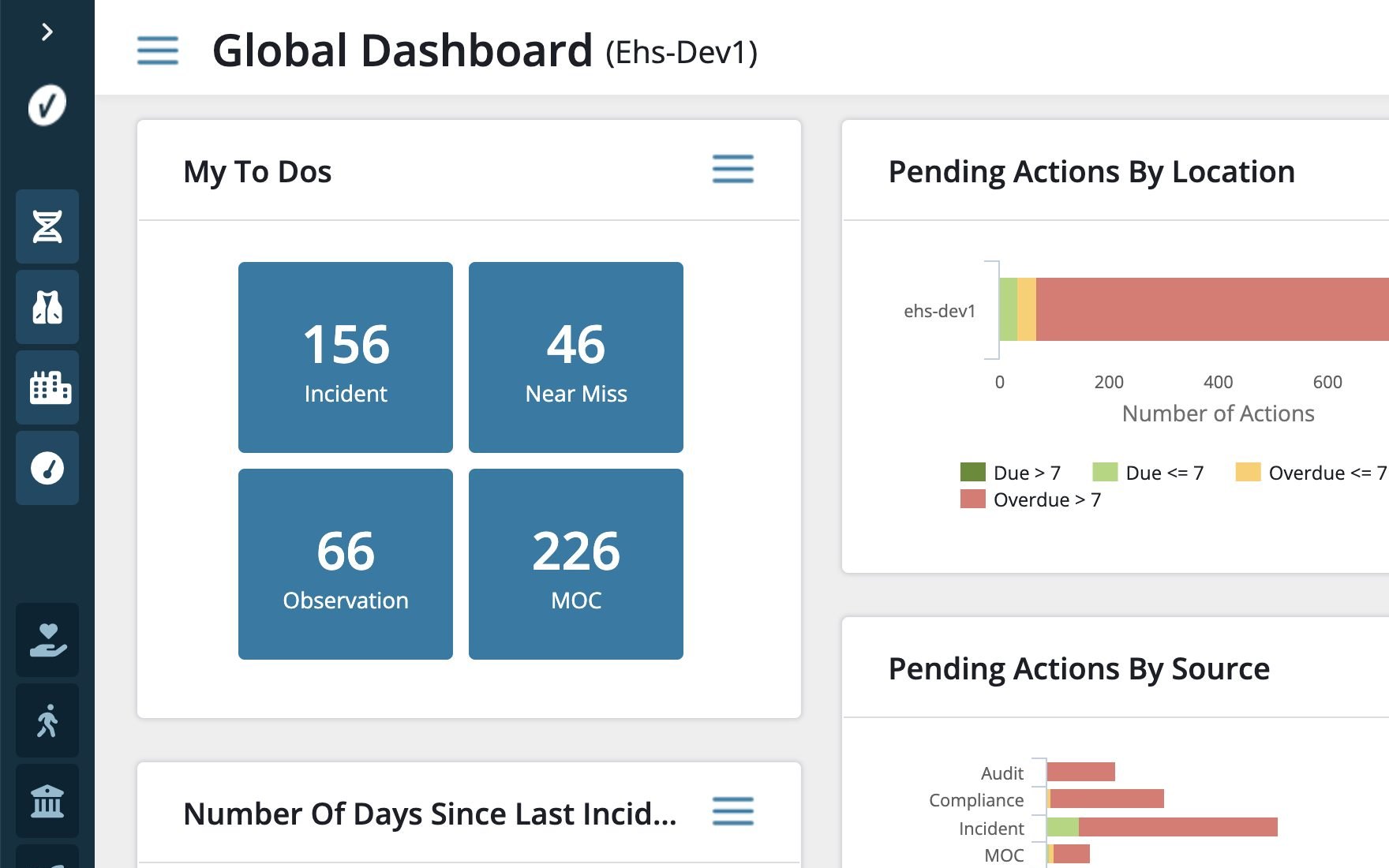The width and height of the screenshot is (1389, 868).
Task: Click the Compliance red bar in source chart
Action: point(1107,799)
